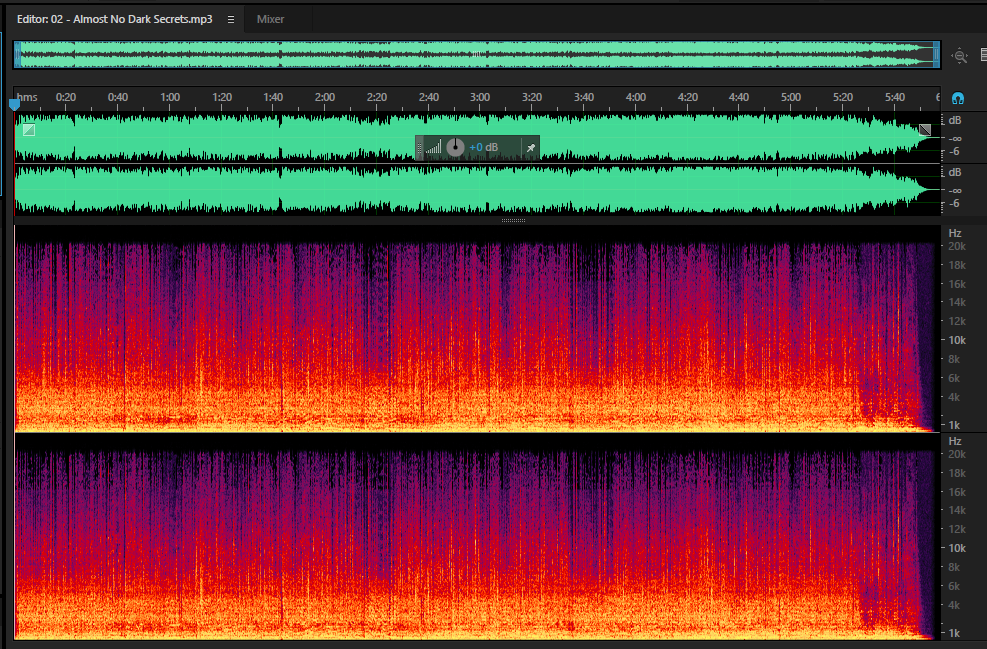The image size is (987, 649).
Task: Click the 4:20 mark on the time ruler
Action: pyautogui.click(x=687, y=97)
